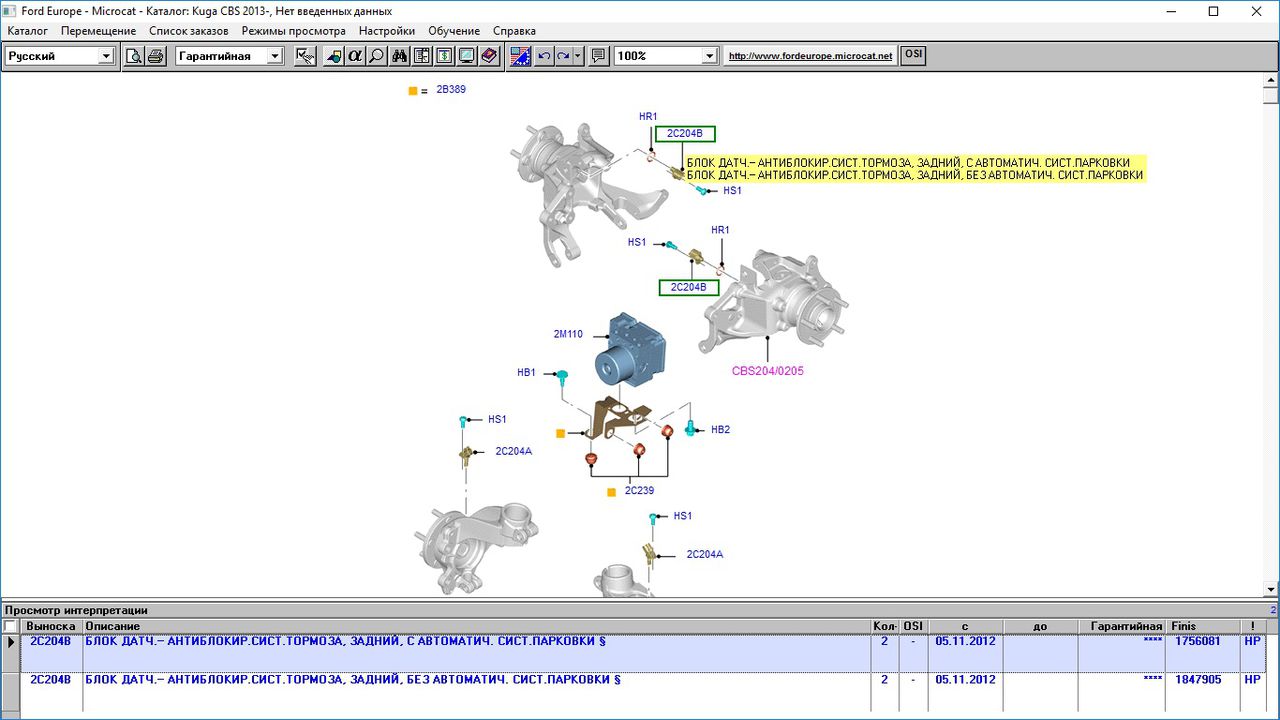
Task: Click the upper green-boxed 2C204B callout
Action: click(x=685, y=134)
